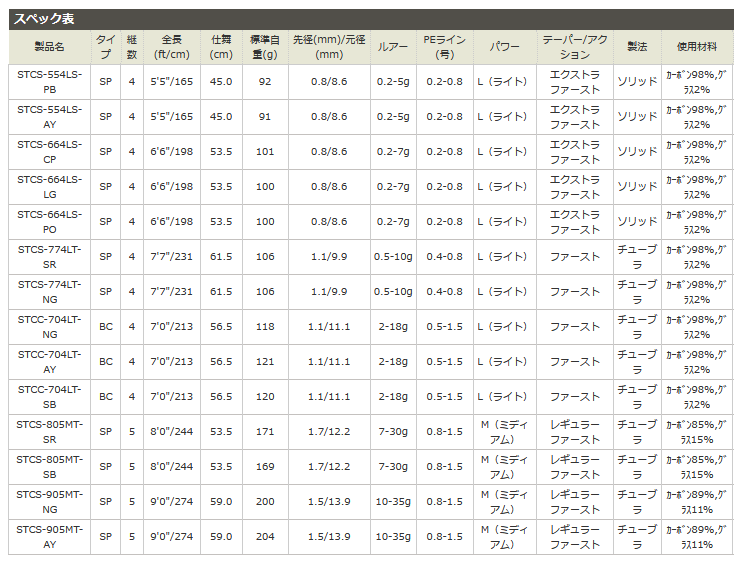This screenshot has width=743, height=562.
Task: Click product name STCS-554LS-AY
Action: 49,117
